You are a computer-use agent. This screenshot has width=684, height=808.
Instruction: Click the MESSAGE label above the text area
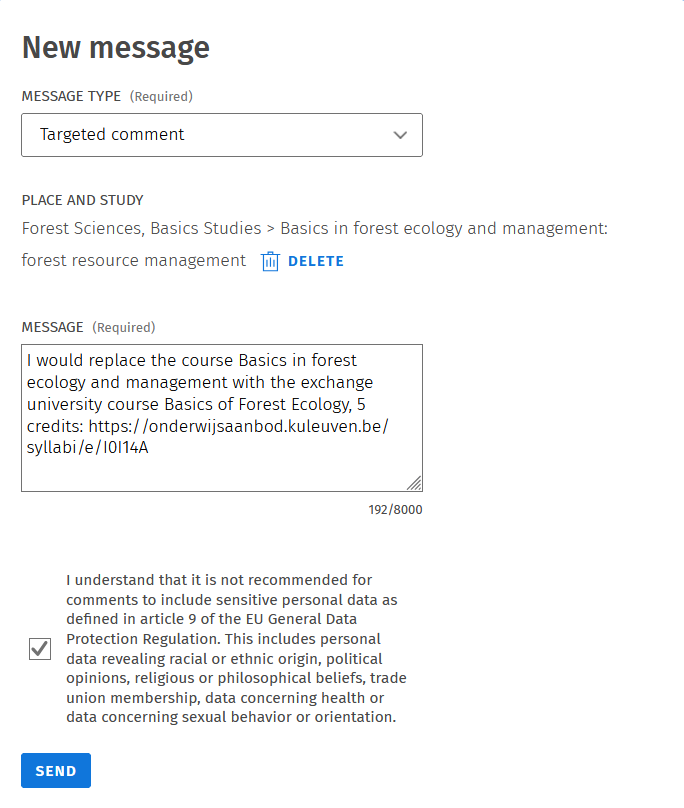point(52,327)
